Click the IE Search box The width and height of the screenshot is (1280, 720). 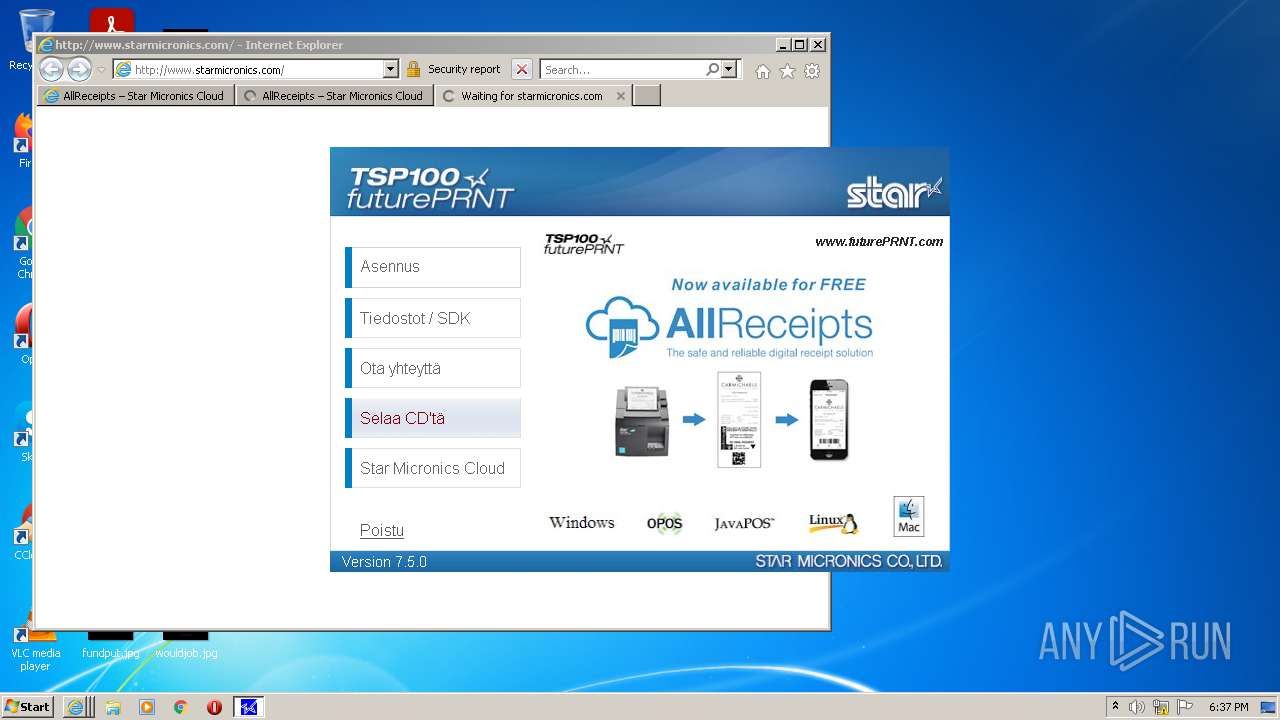622,69
